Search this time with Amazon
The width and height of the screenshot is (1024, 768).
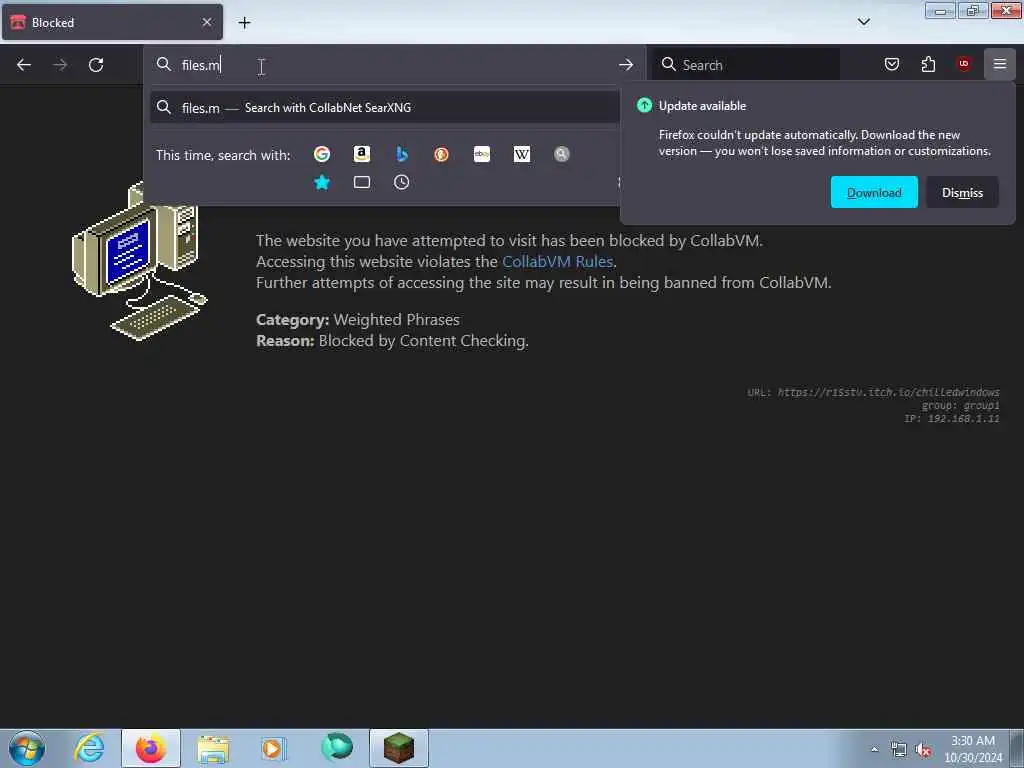362,154
